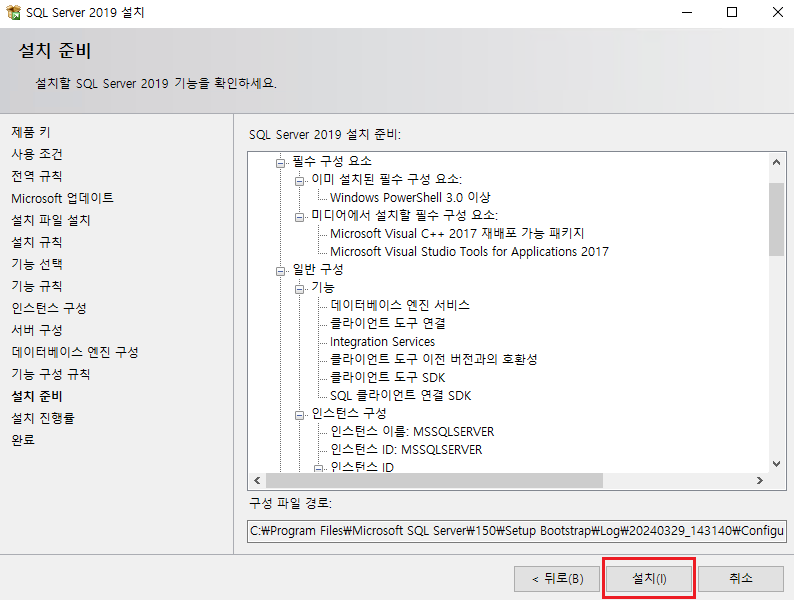Collapse the 인스턴스 구성 tree node

(x=299, y=415)
